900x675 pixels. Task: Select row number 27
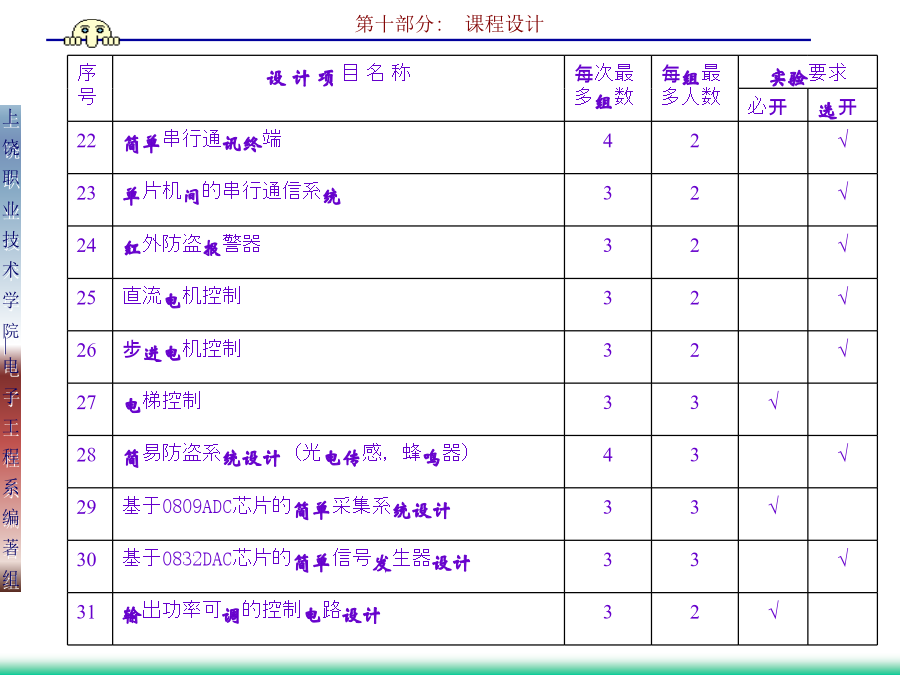[x=86, y=402]
